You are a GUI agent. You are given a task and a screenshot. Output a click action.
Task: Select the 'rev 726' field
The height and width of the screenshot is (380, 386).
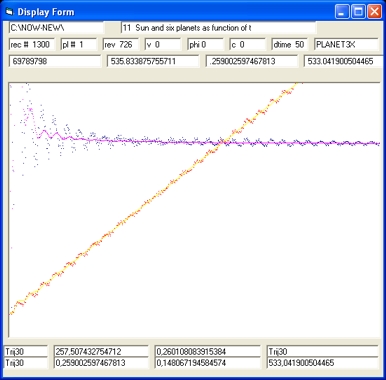121,44
